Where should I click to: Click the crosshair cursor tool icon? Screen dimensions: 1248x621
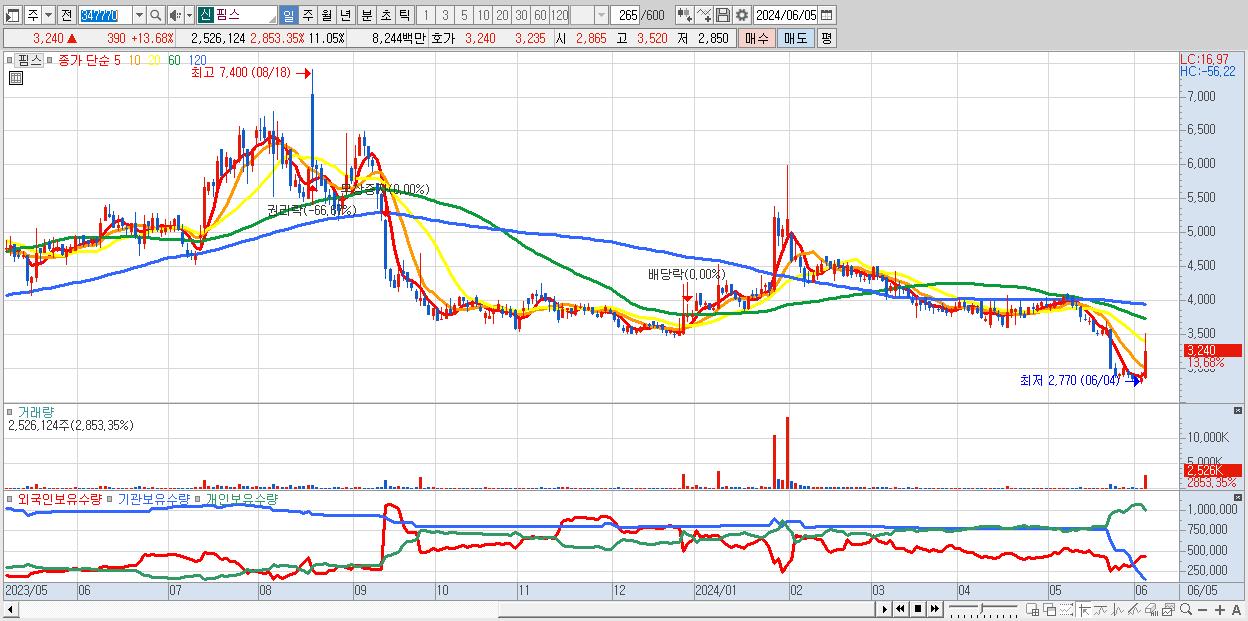[x=1084, y=609]
